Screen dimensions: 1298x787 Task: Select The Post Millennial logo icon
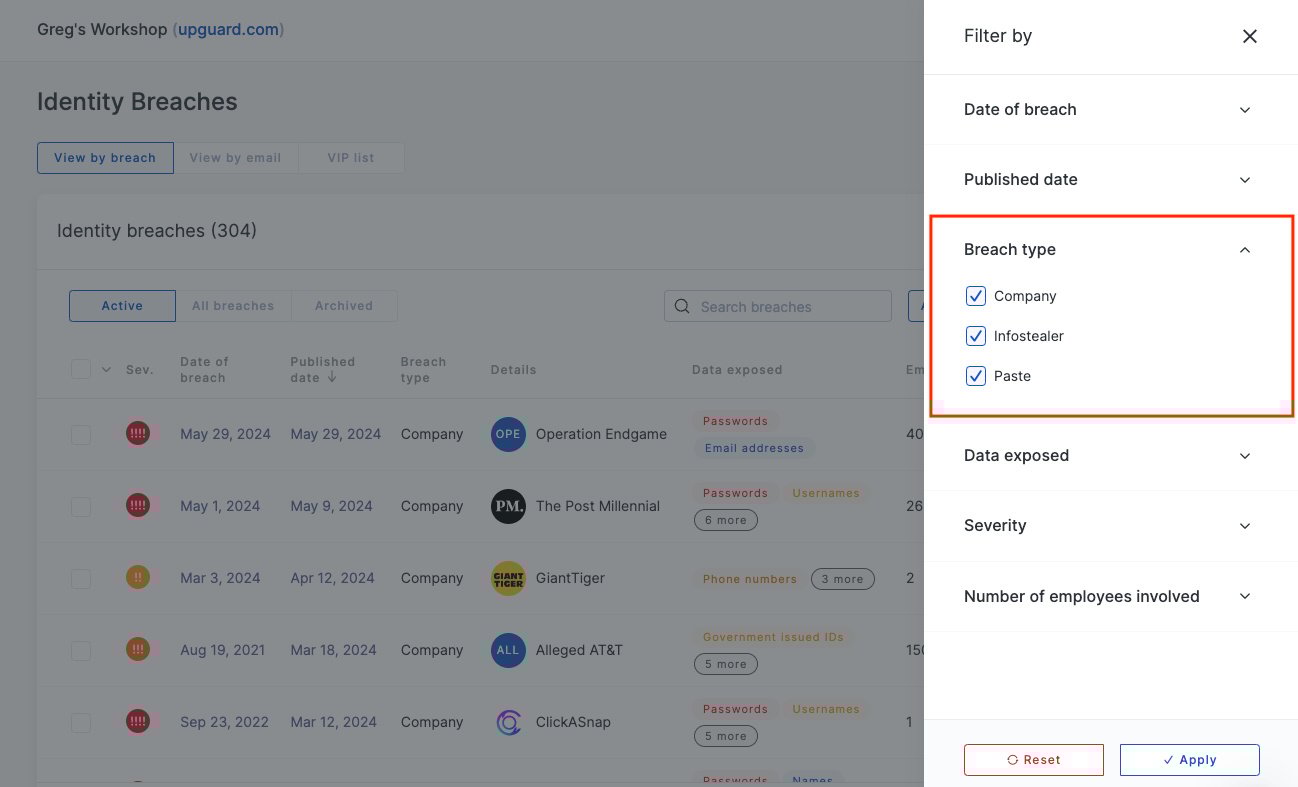(x=508, y=506)
